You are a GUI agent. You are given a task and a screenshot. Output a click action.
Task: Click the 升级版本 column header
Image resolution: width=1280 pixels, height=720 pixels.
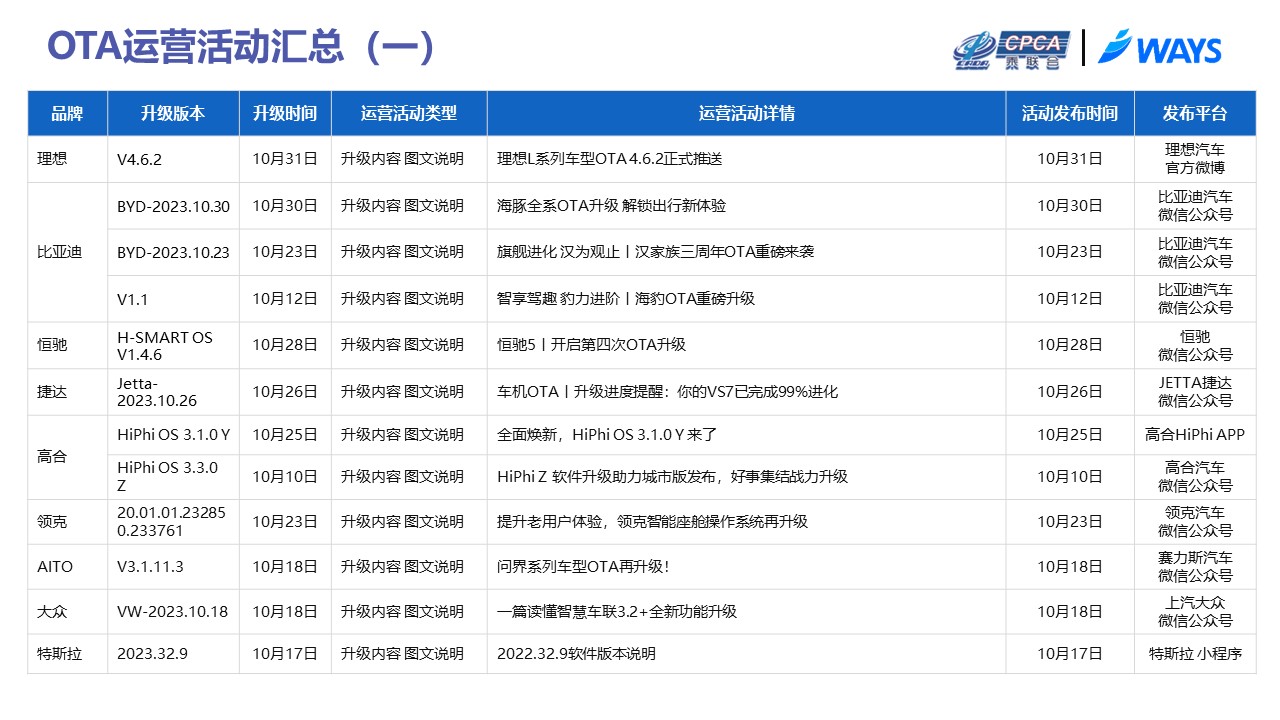[x=173, y=114]
